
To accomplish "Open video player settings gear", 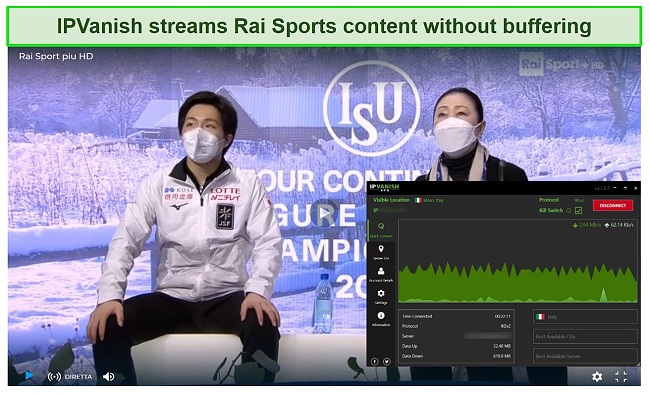I will [x=597, y=377].
